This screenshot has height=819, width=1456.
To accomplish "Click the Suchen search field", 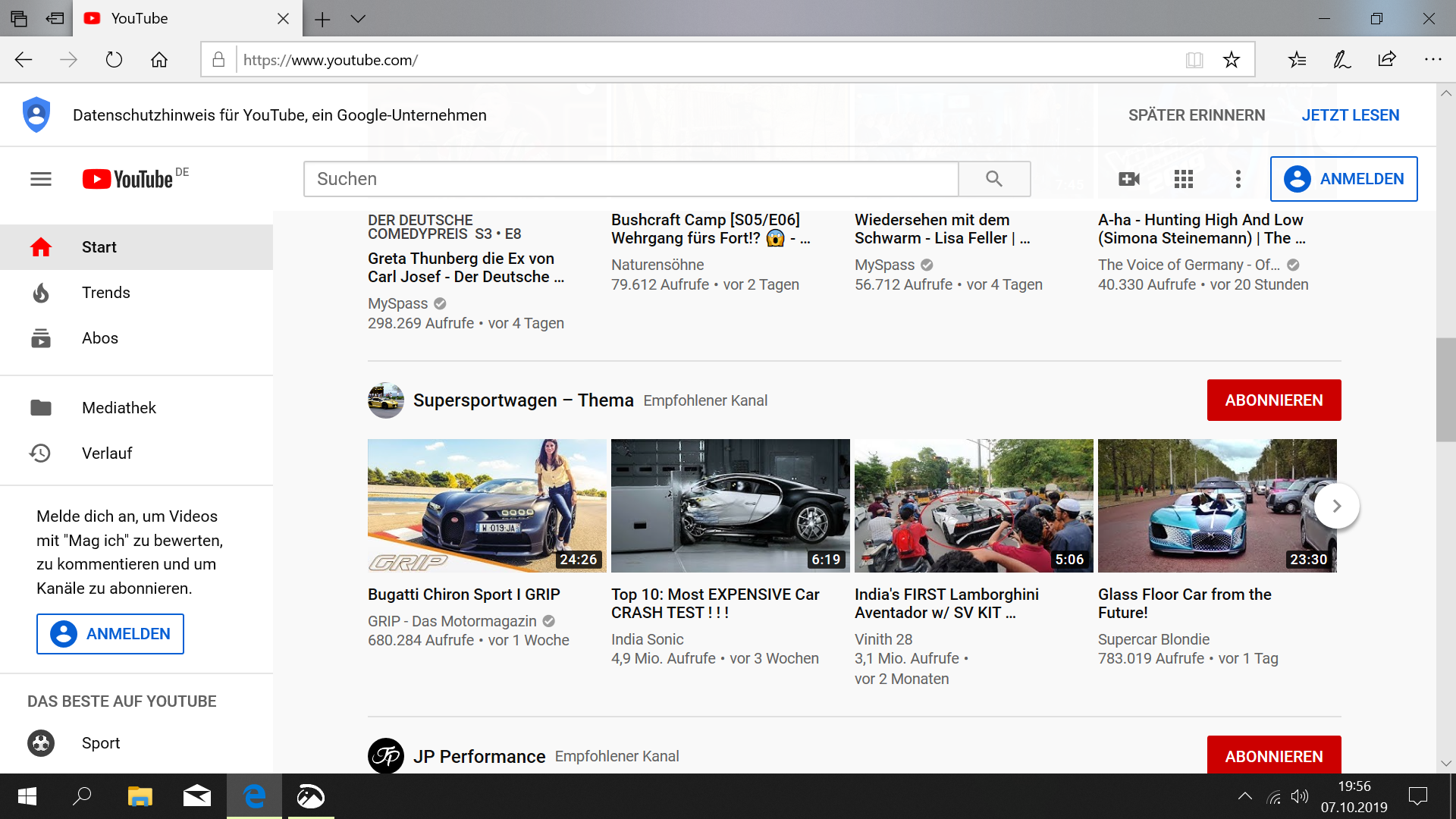I will pos(631,179).
